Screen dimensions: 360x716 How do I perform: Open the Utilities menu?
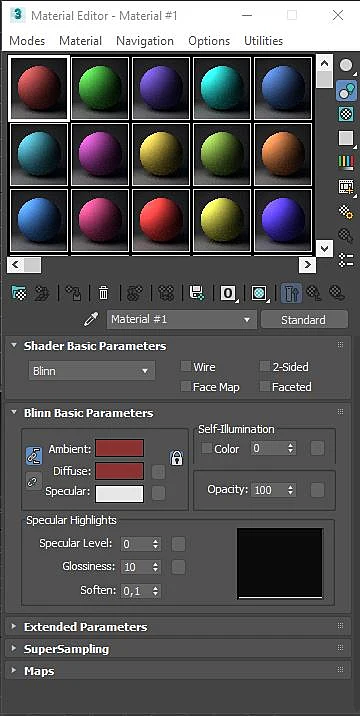point(264,41)
